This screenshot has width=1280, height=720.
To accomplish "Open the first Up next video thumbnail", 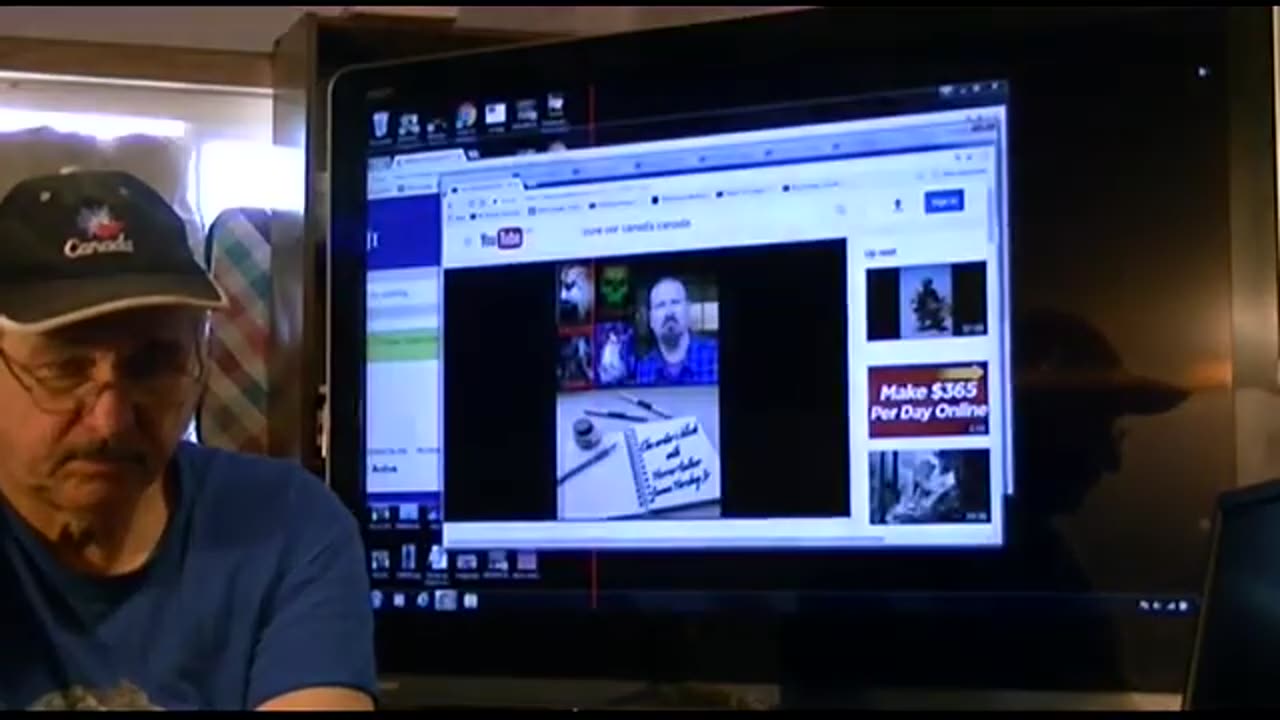I will click(926, 301).
